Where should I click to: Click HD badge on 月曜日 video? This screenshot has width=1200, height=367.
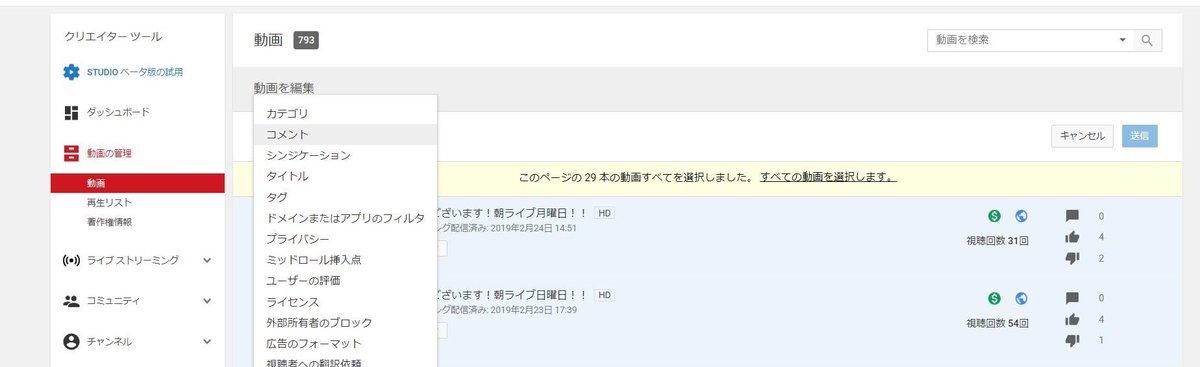coord(603,213)
